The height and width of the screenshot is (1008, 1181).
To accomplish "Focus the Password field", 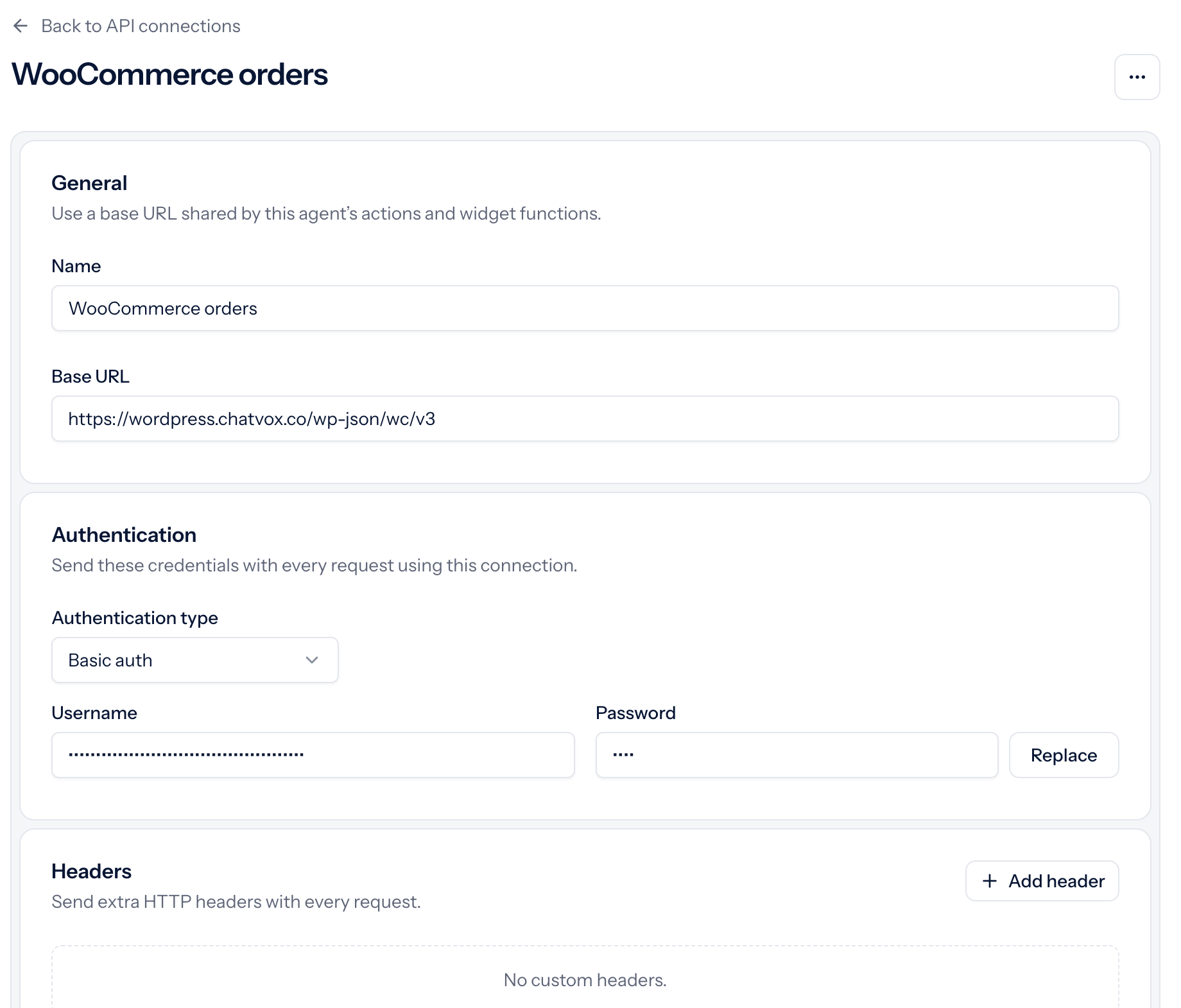I will coord(797,755).
